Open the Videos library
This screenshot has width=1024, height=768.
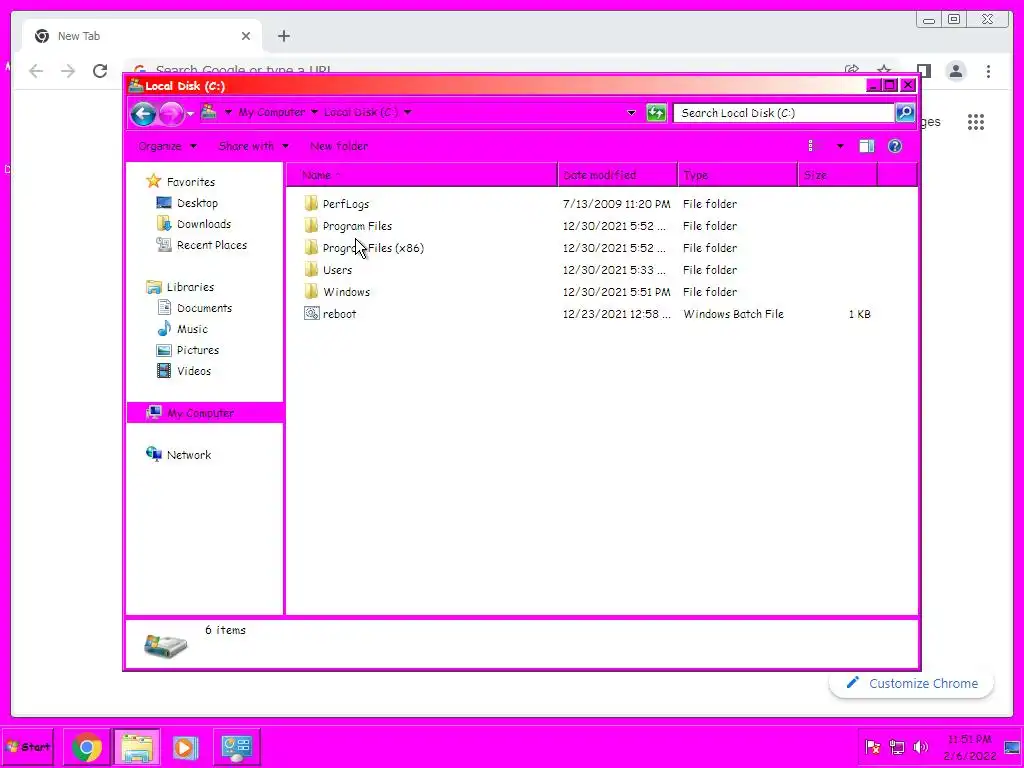pos(184,371)
